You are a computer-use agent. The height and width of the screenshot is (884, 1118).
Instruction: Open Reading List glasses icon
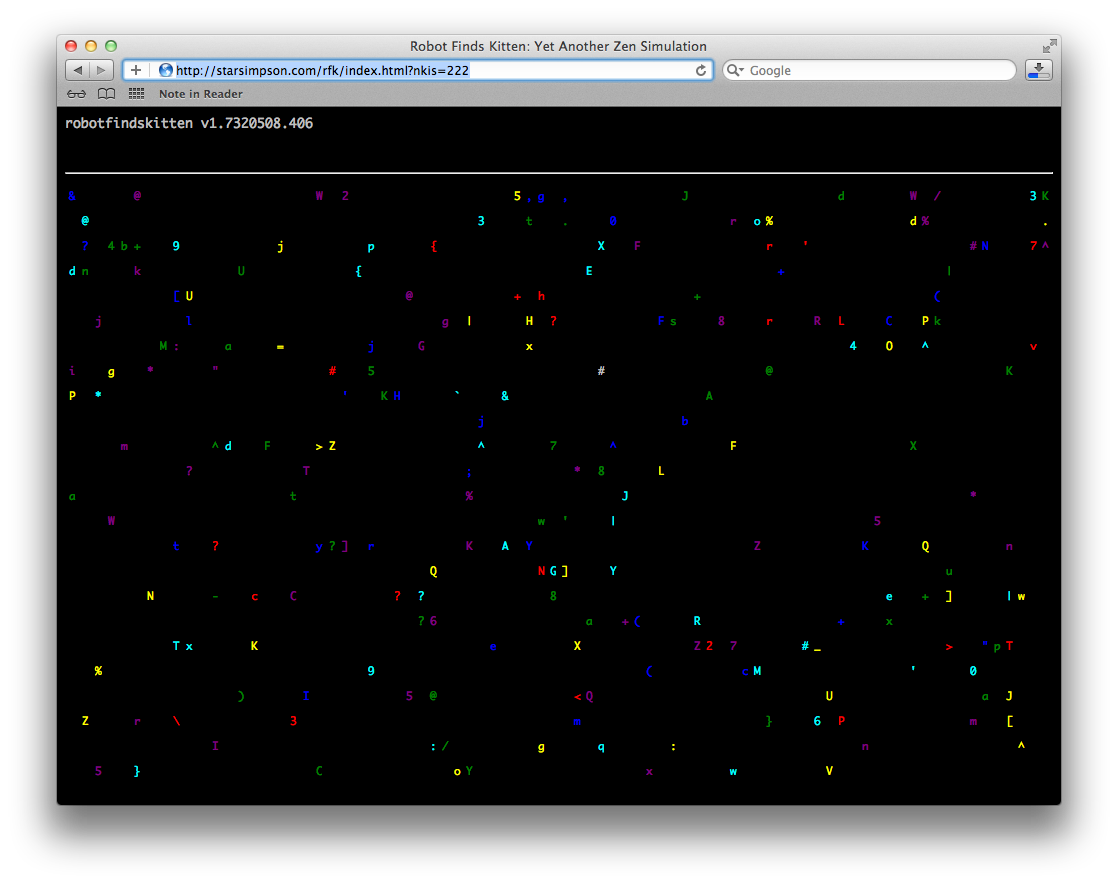coord(77,94)
